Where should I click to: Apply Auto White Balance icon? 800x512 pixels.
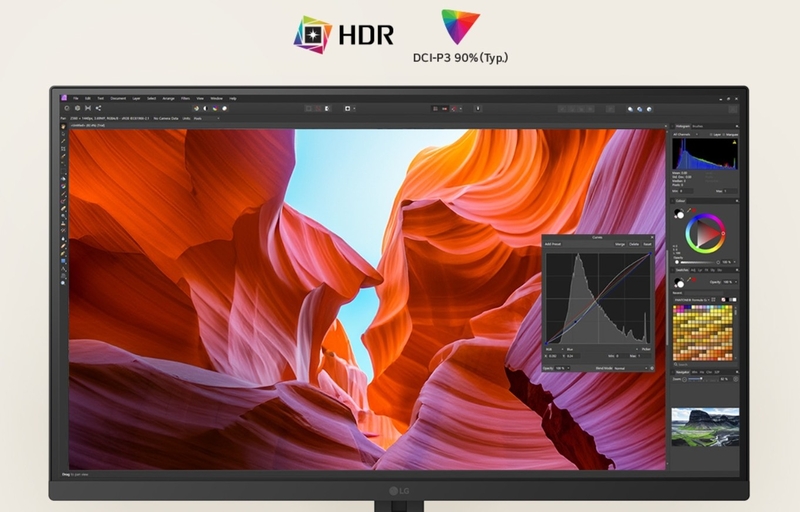click(x=224, y=108)
